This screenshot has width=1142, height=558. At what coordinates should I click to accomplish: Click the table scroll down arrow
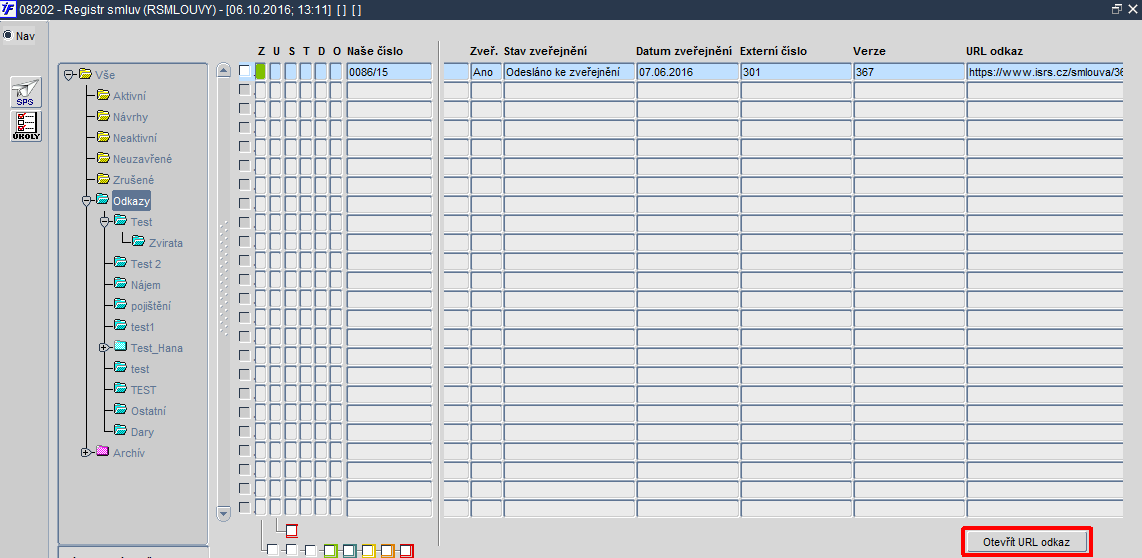point(224,514)
